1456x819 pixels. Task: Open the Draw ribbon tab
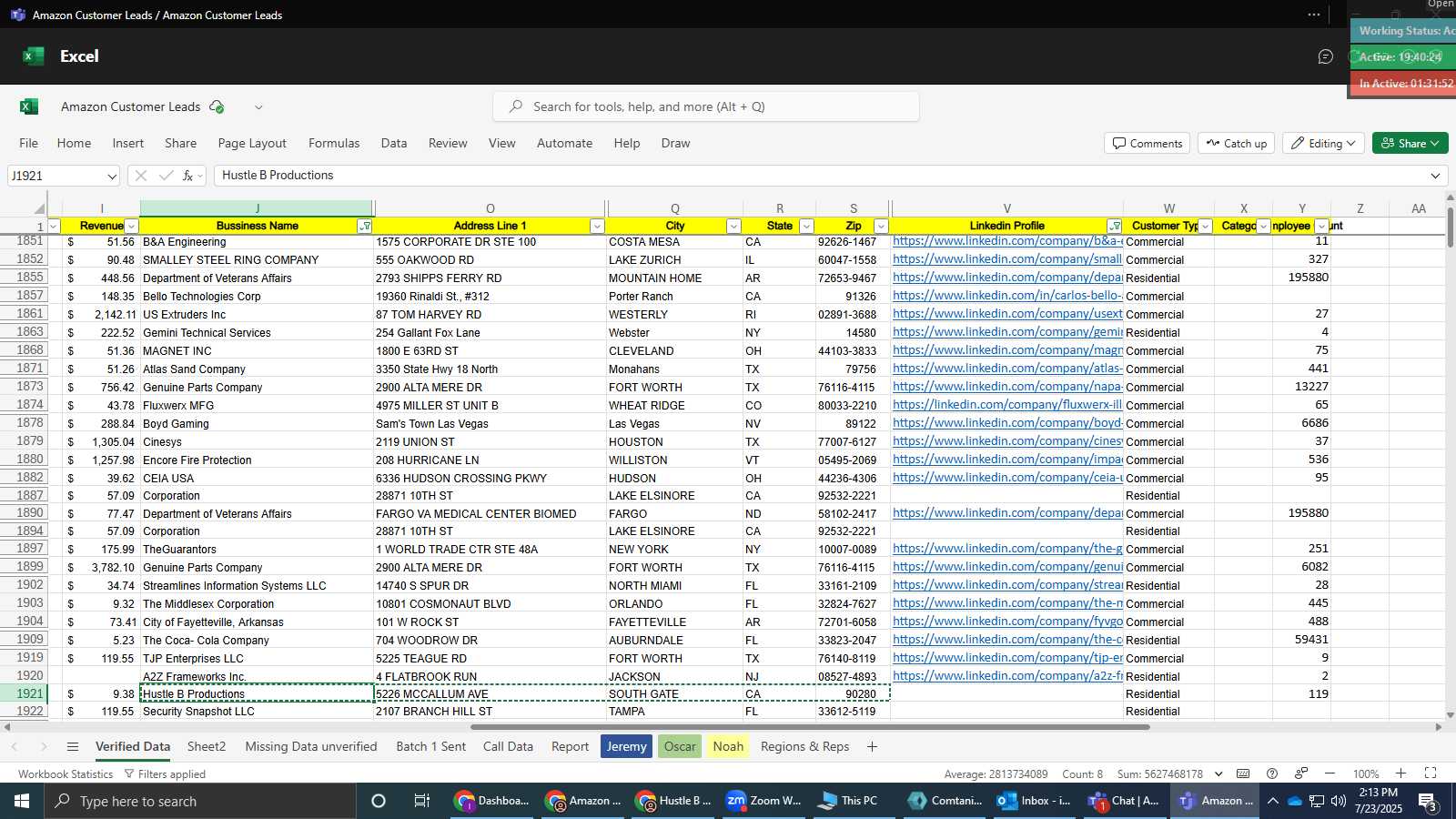click(x=675, y=144)
